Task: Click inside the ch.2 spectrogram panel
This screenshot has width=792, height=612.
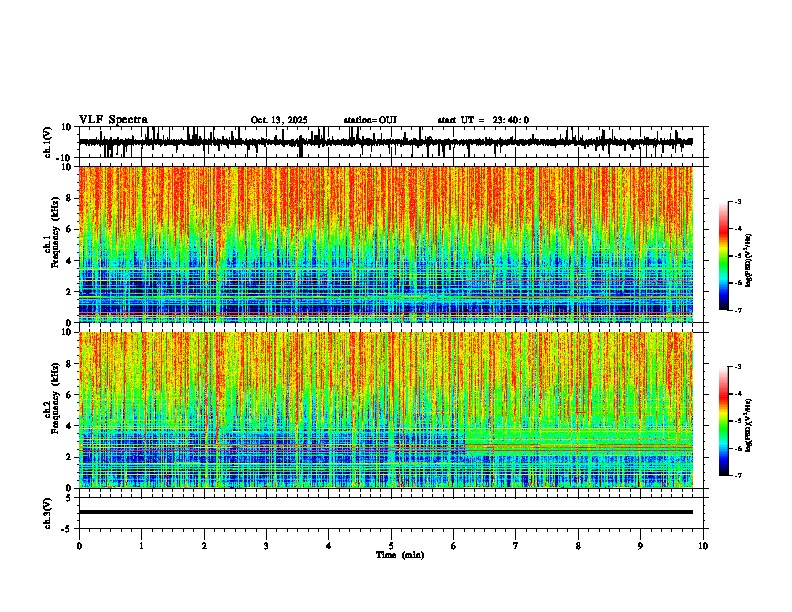Action: (x=386, y=410)
